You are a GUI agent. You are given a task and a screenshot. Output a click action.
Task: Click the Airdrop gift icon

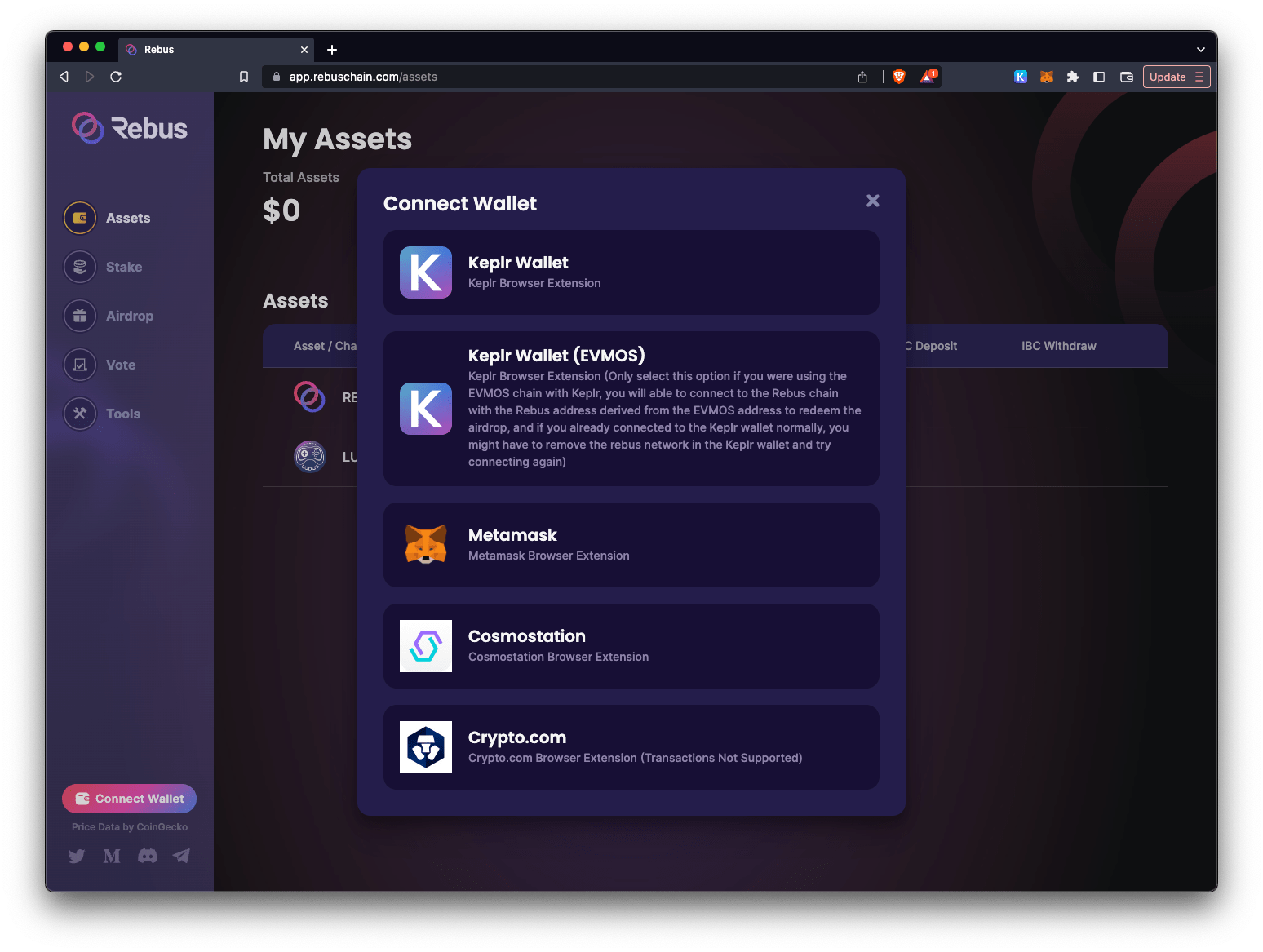[x=79, y=316]
